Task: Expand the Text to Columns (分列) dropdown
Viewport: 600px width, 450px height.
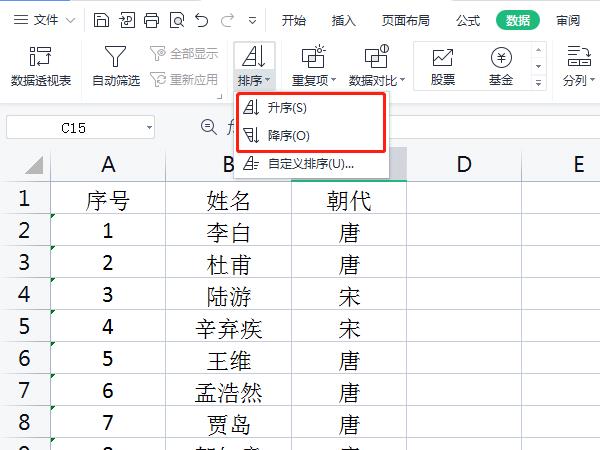Action: tap(579, 80)
